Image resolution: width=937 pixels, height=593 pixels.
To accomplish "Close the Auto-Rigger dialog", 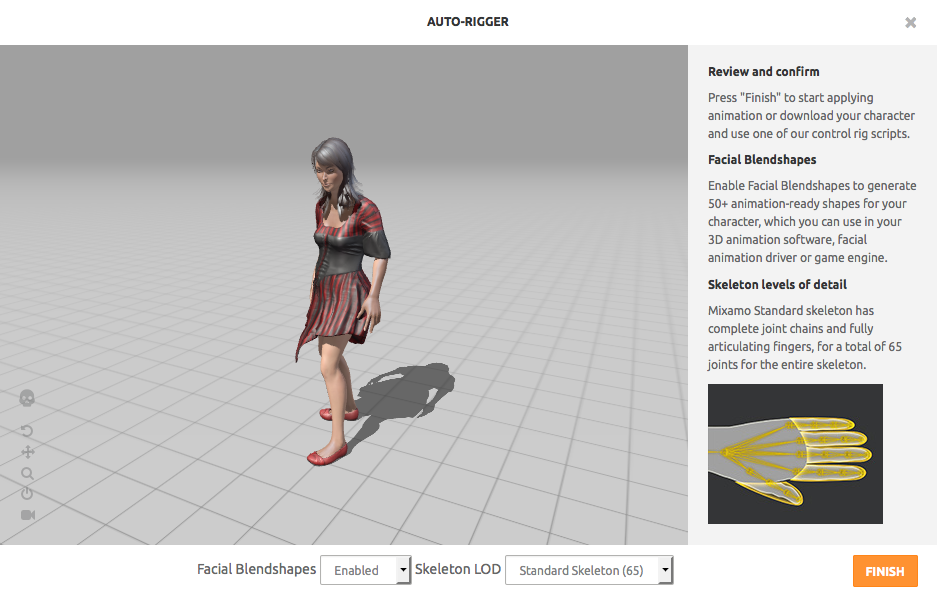I will click(x=910, y=23).
